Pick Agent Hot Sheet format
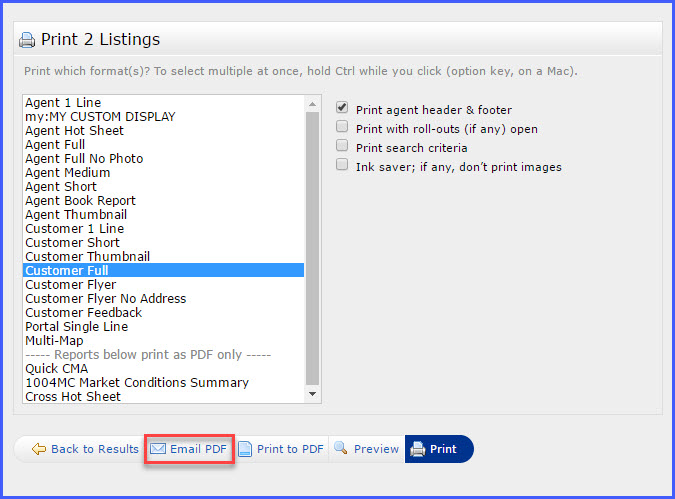 74,131
